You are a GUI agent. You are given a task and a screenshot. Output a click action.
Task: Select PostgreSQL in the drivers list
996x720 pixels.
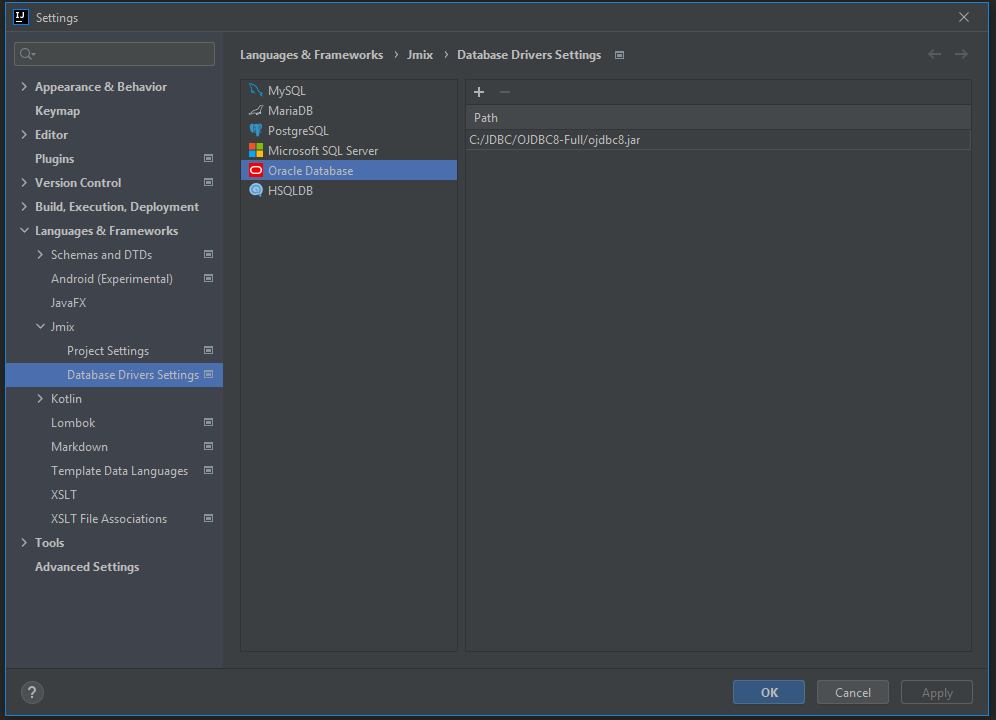[x=349, y=130]
